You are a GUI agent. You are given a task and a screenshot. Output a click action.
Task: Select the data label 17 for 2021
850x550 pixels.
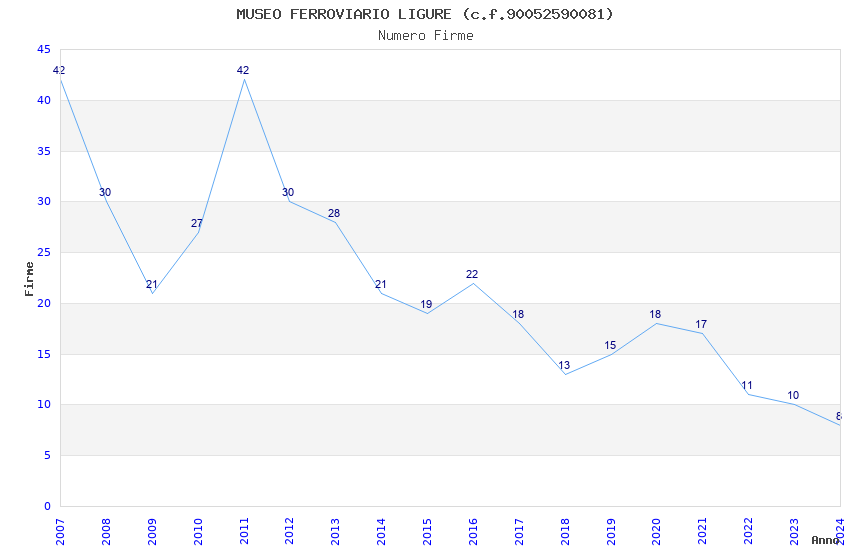tap(701, 325)
